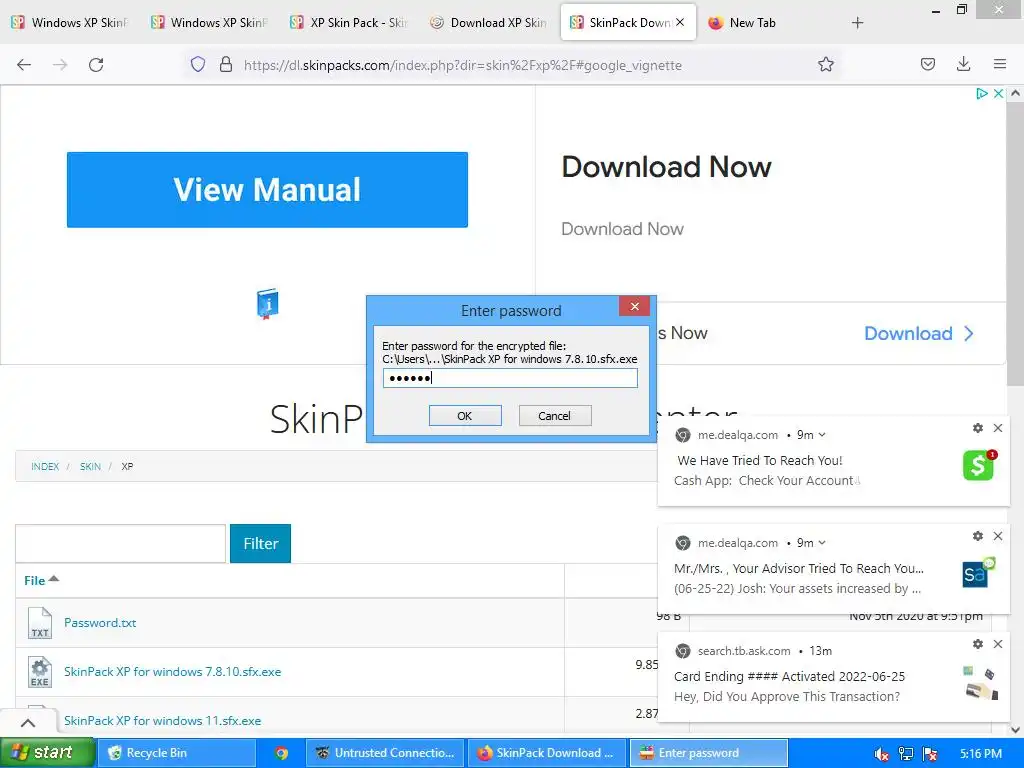1024x768 pixels.
Task: Click the browser address bar URL
Action: [x=462, y=65]
